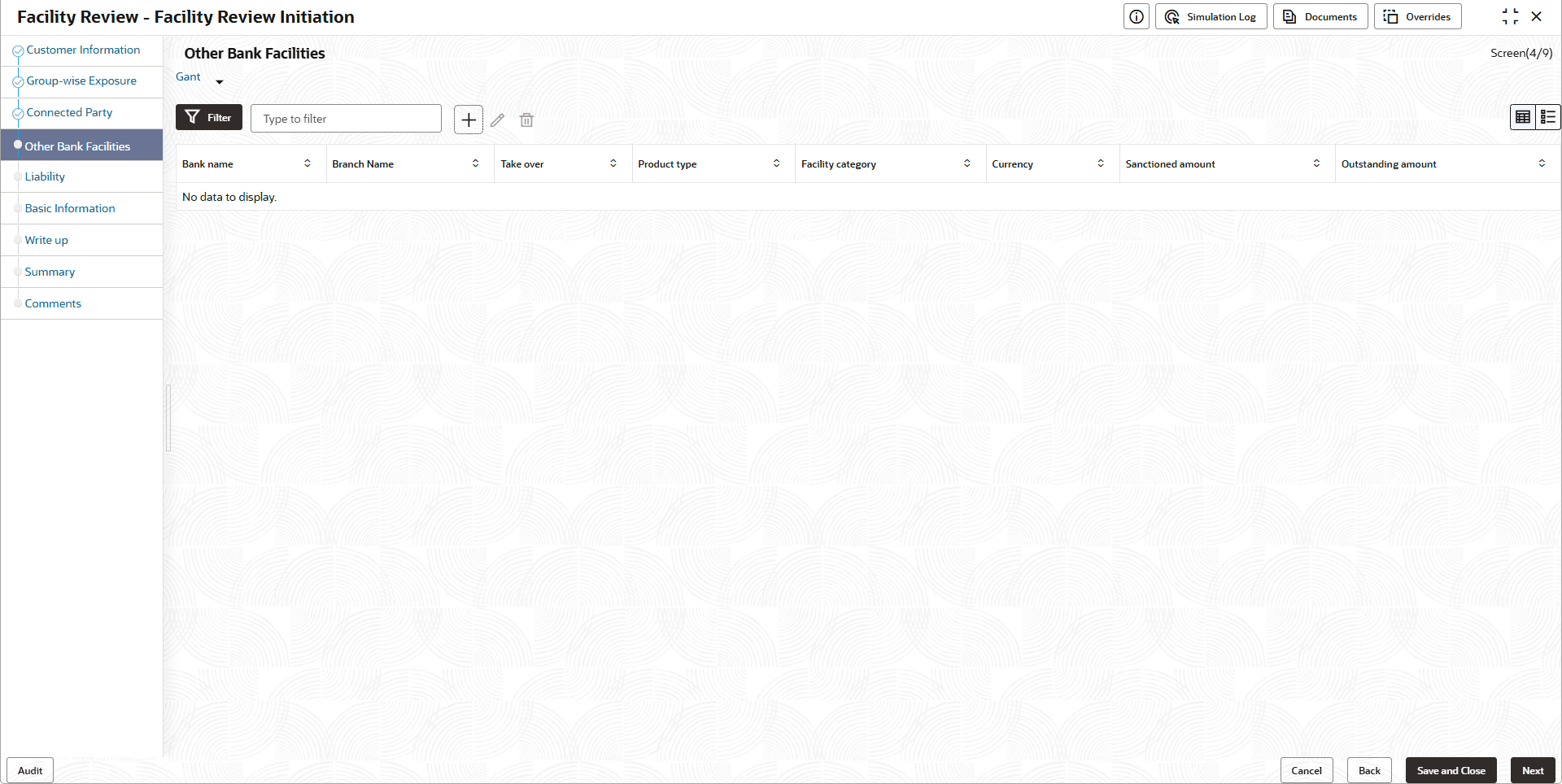Go to Write up step
This screenshot has height=784, width=1562.
tap(46, 240)
